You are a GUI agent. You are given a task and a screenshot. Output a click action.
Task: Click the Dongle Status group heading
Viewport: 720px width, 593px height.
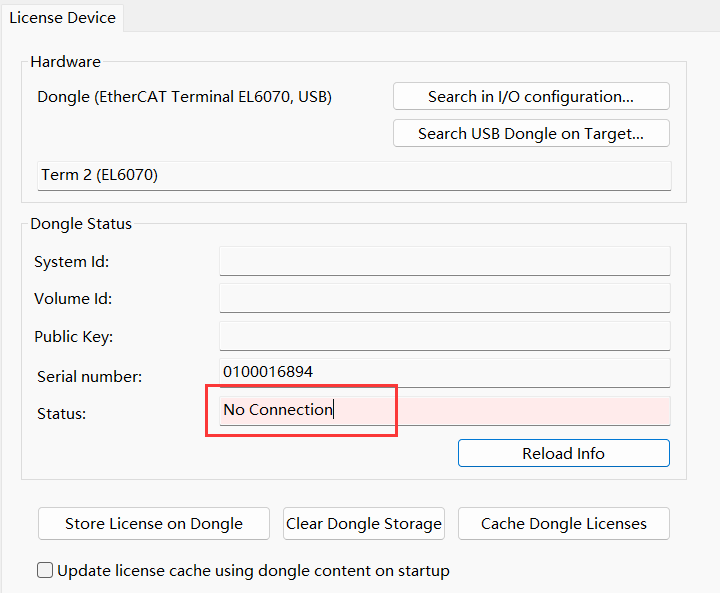[81, 224]
